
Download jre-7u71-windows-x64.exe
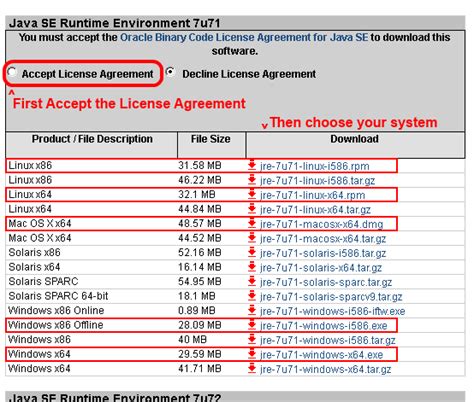click(x=321, y=355)
